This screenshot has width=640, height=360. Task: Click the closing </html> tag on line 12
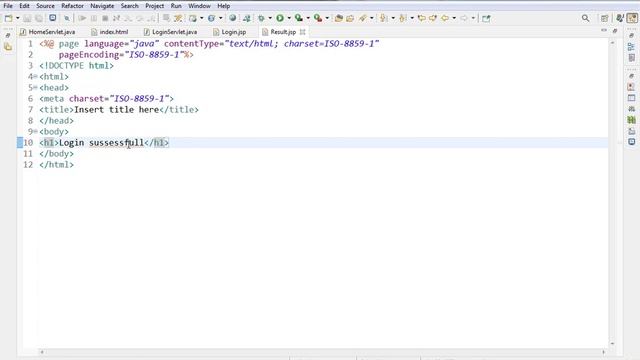click(x=56, y=165)
